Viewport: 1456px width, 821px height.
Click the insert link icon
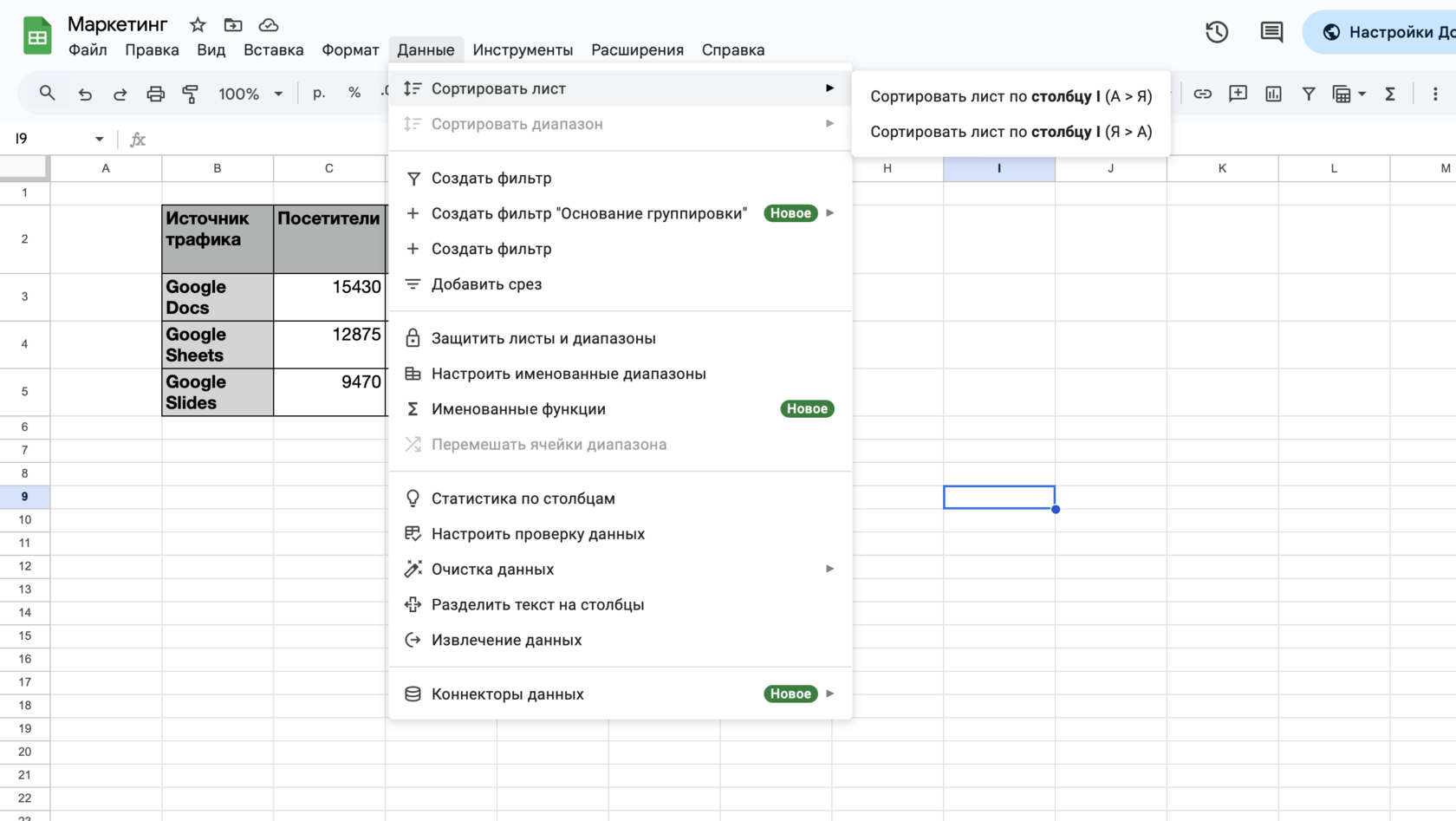1202,94
